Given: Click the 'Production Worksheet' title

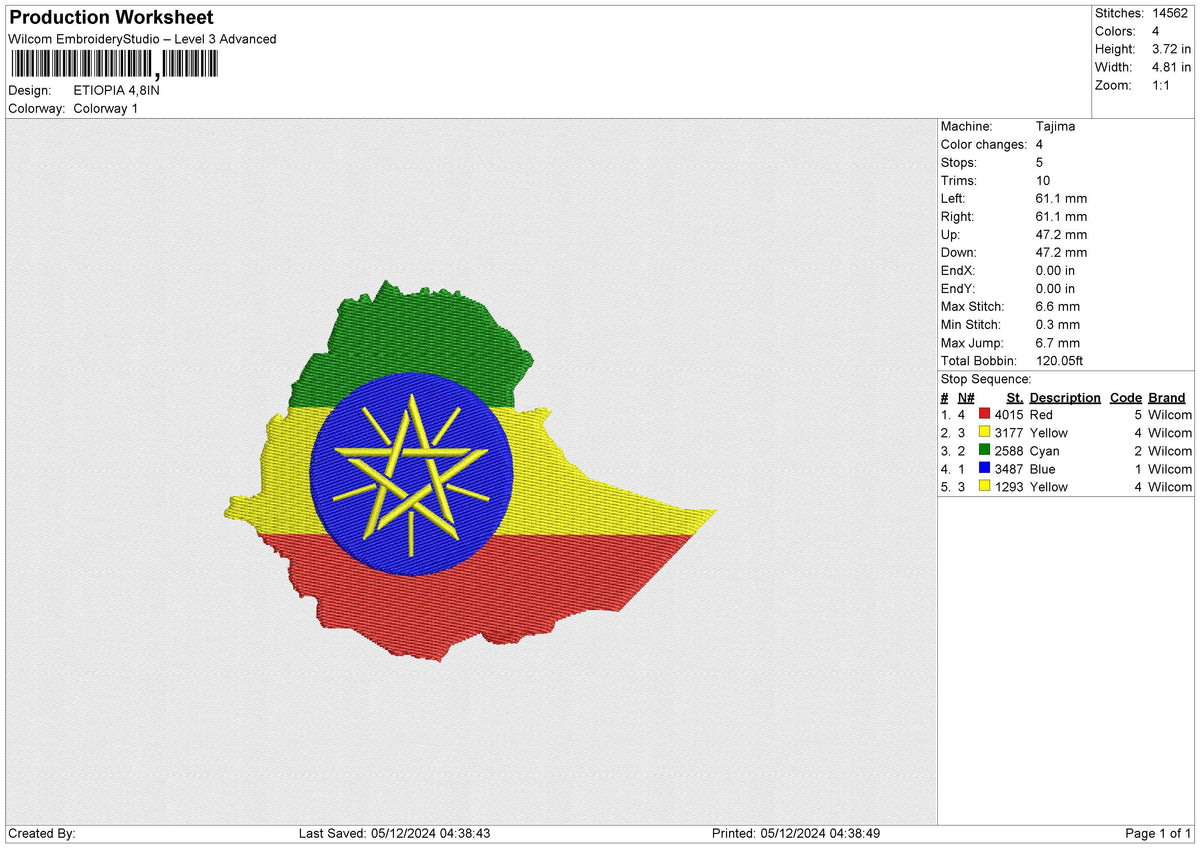Looking at the screenshot, I should click(x=111, y=18).
